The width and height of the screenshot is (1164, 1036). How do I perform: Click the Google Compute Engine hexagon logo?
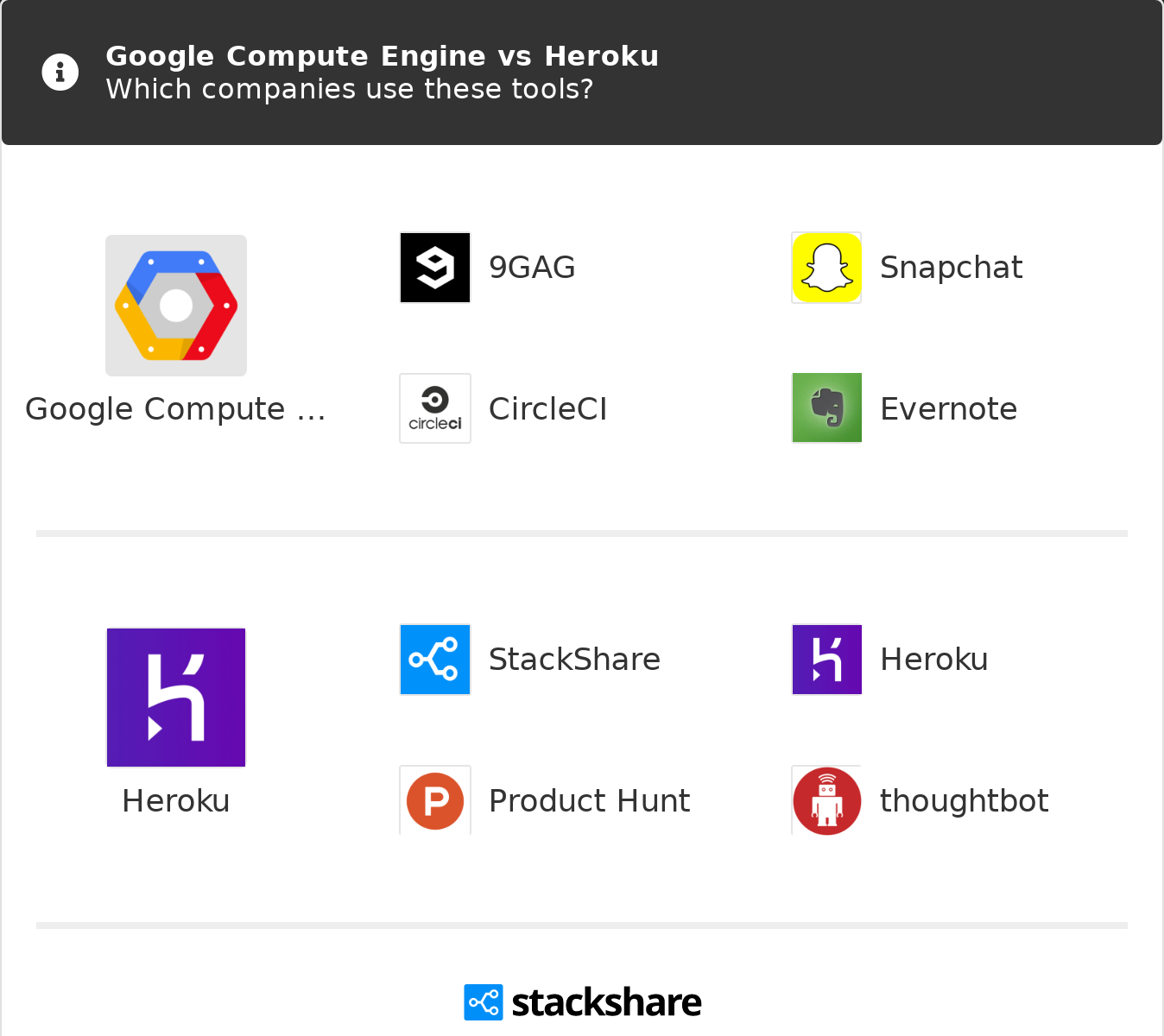176,306
